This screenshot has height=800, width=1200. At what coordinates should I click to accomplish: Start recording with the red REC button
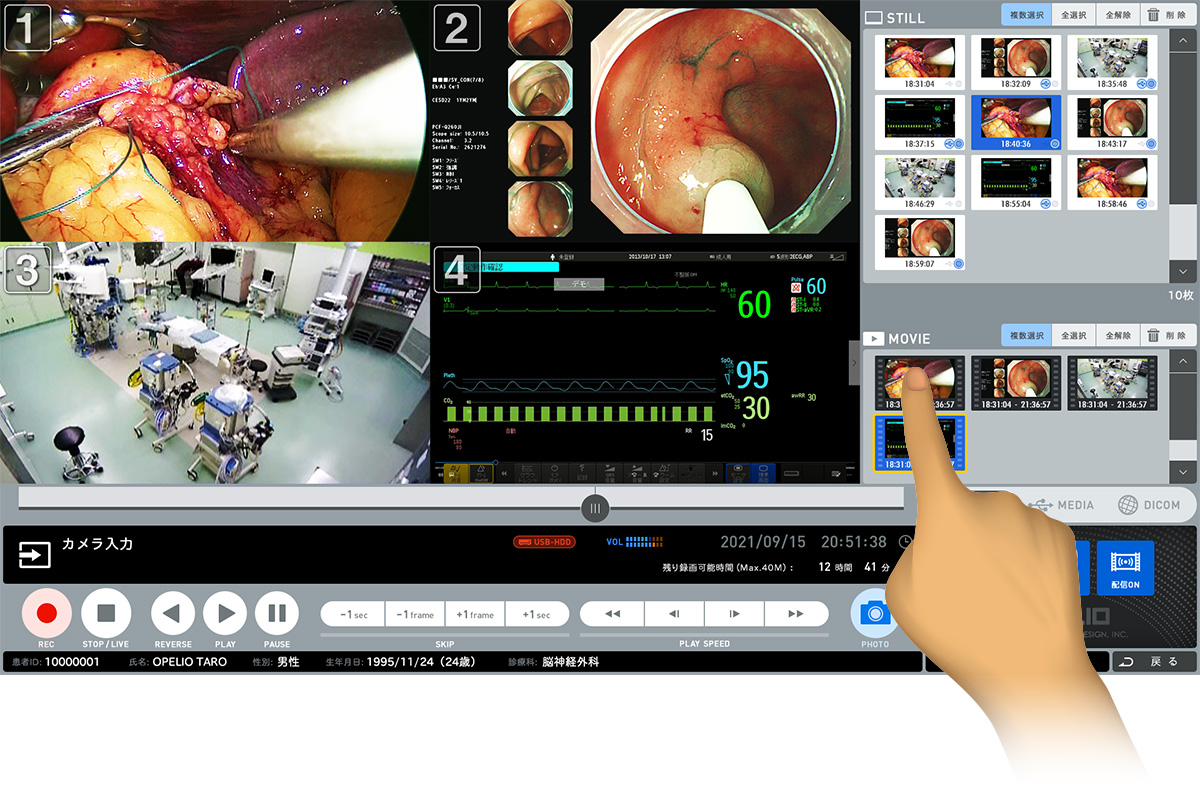[46, 613]
